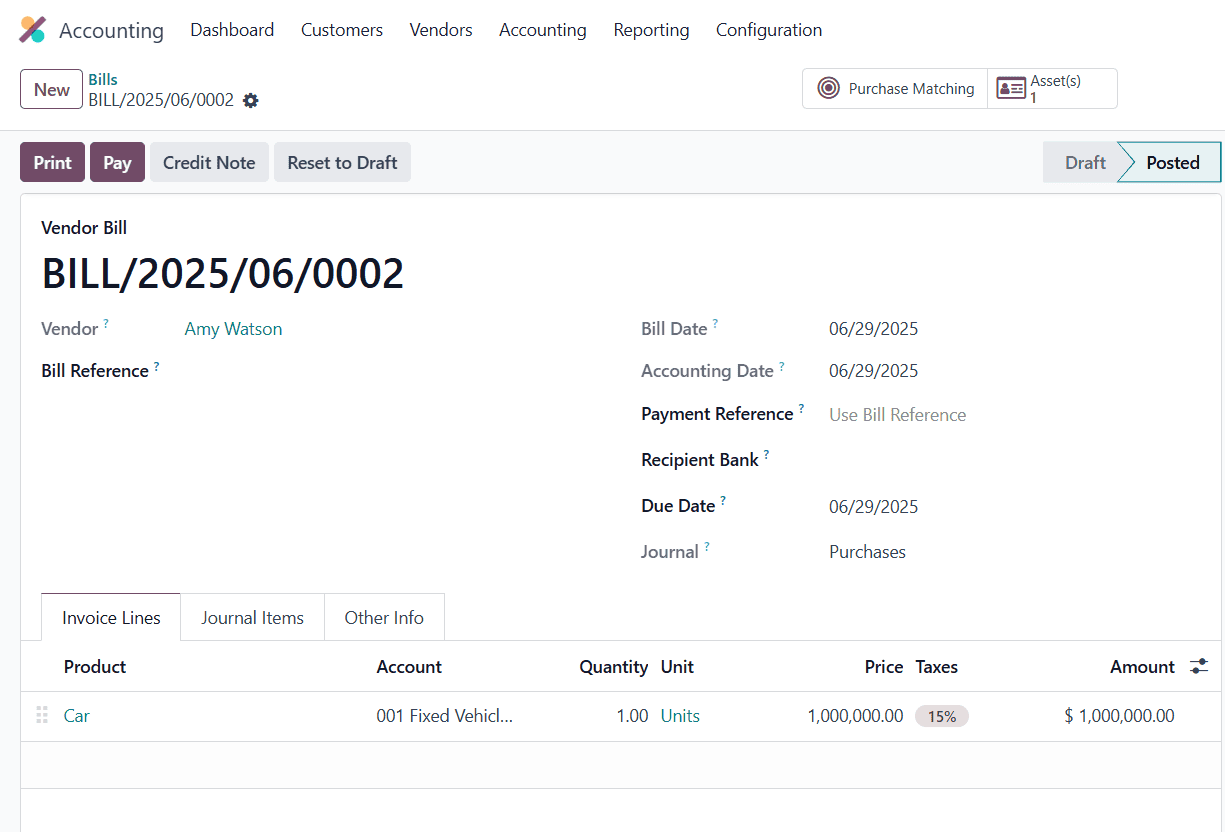Click the Accounting app logo icon
The image size is (1225, 832).
[33, 29]
